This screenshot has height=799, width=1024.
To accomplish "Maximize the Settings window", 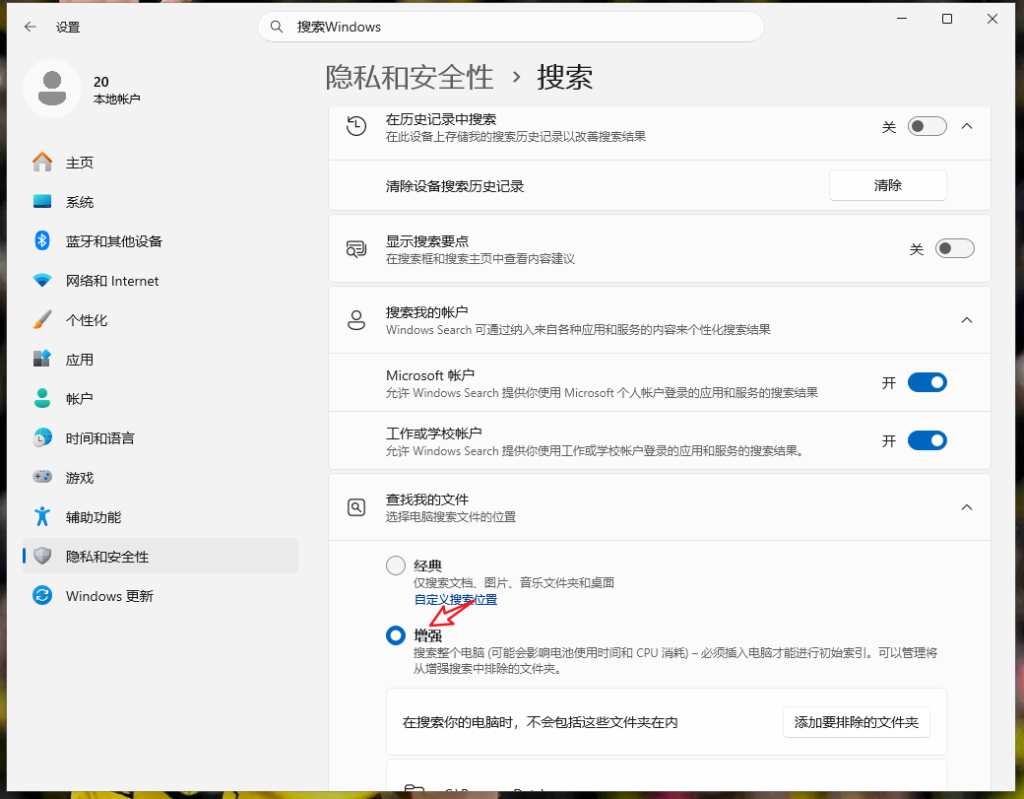I will 947,19.
